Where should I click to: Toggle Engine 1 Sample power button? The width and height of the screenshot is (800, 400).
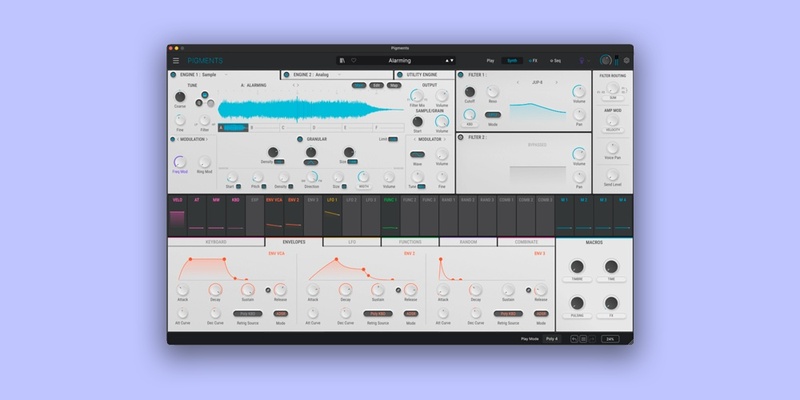tap(173, 75)
